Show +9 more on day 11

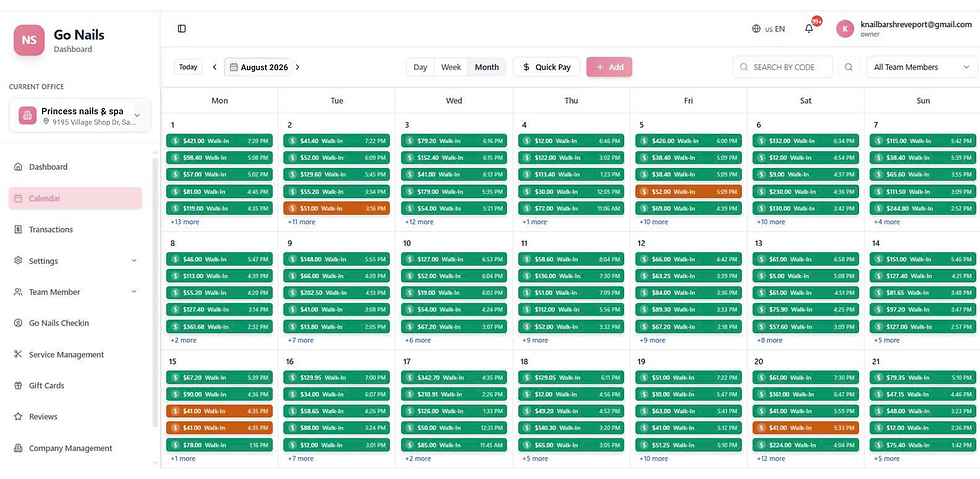point(535,341)
